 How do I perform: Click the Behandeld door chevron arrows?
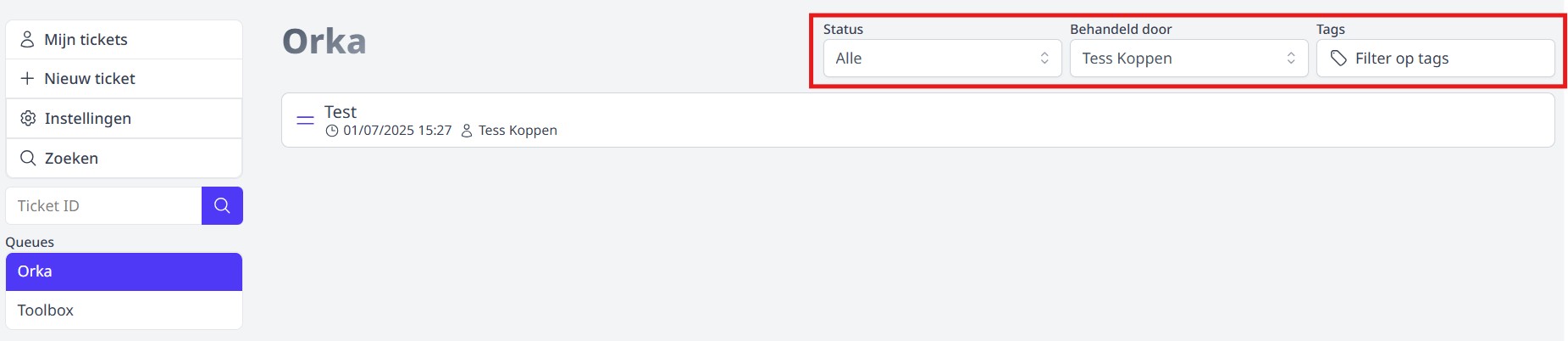coord(1291,59)
